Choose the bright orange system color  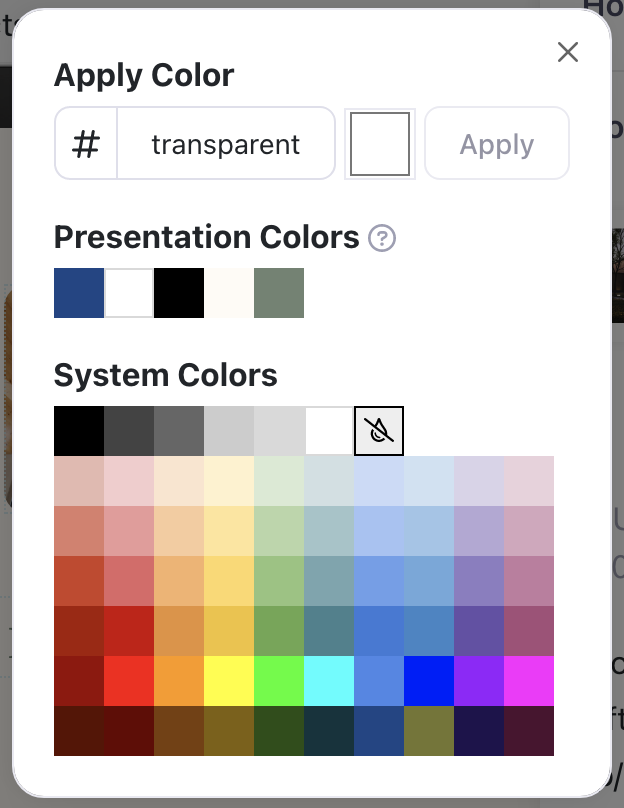179,681
